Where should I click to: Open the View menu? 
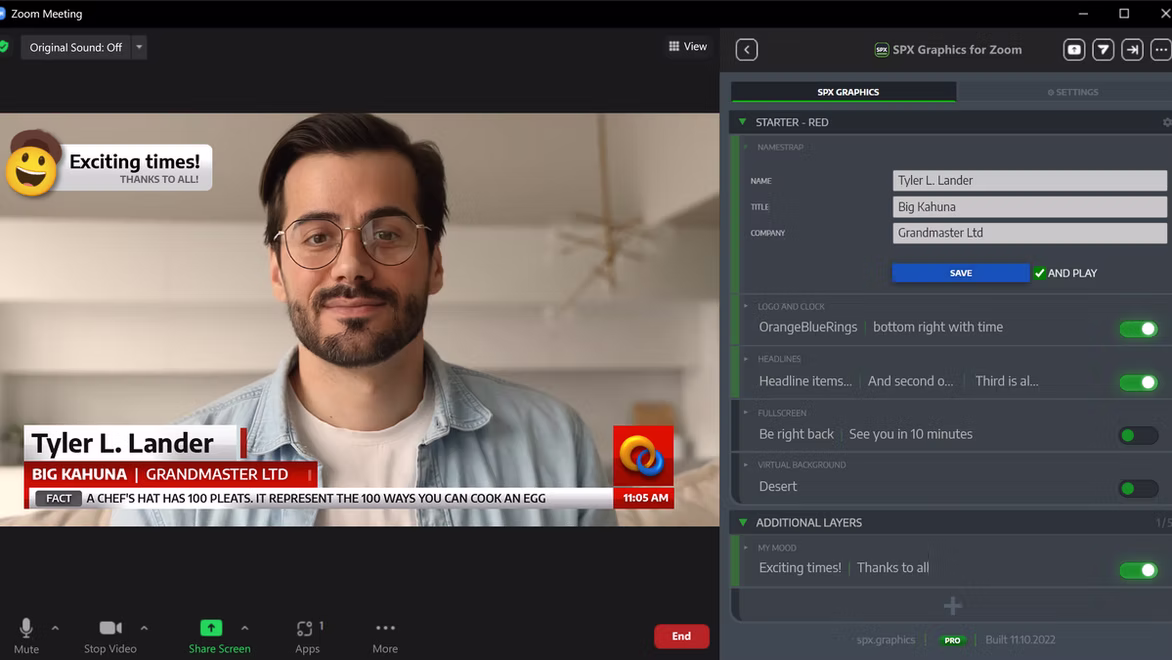point(687,46)
